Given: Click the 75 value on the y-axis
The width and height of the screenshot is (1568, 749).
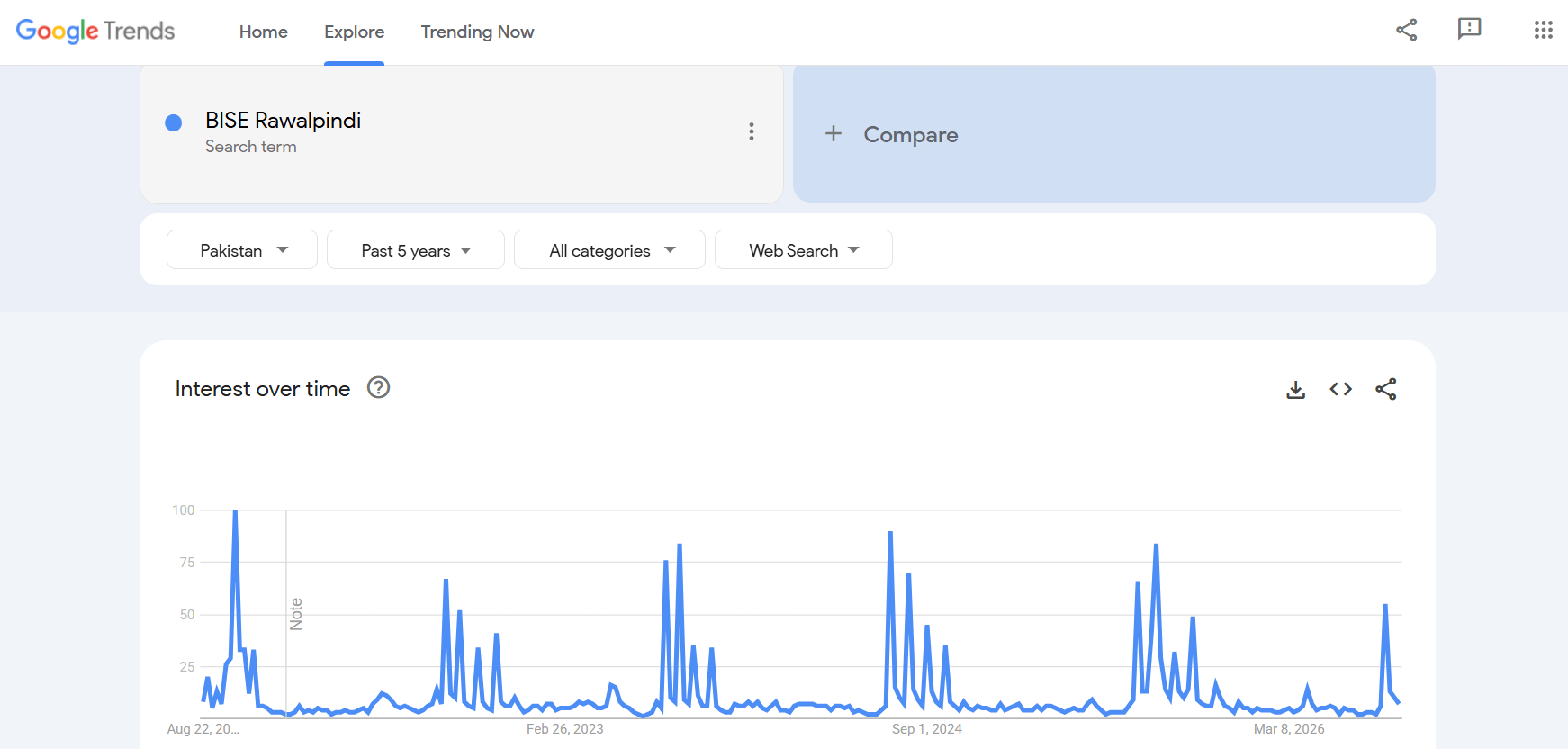Looking at the screenshot, I should (187, 563).
